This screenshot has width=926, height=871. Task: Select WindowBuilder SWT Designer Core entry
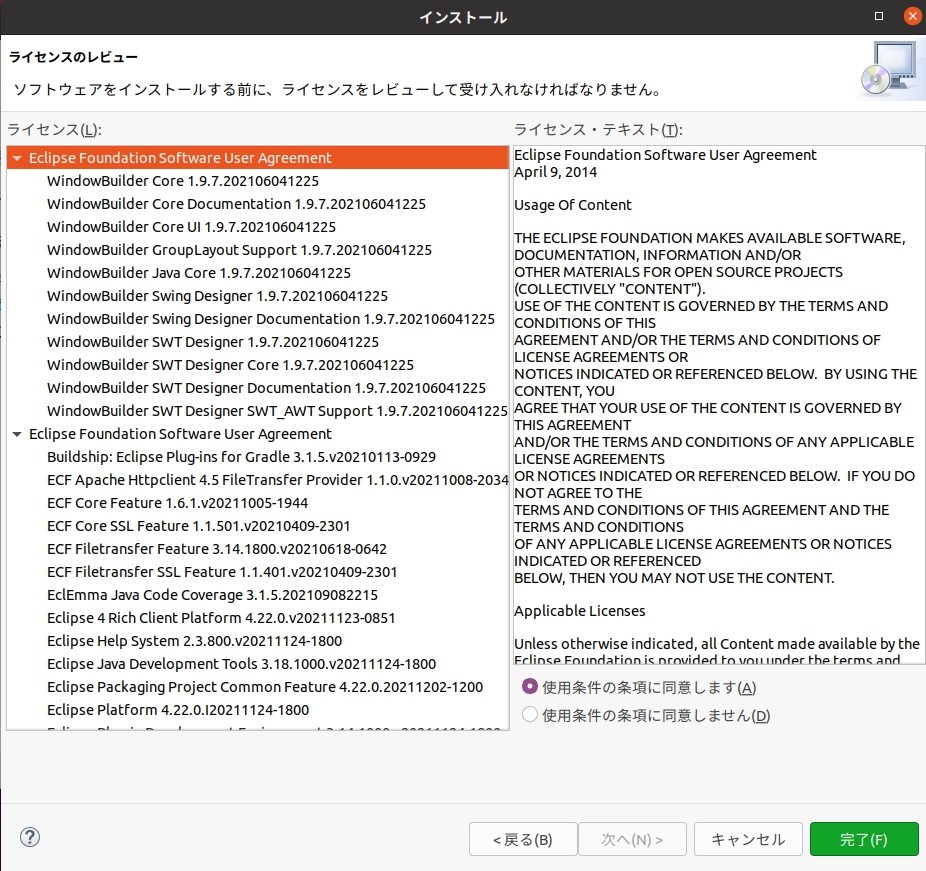(x=230, y=365)
